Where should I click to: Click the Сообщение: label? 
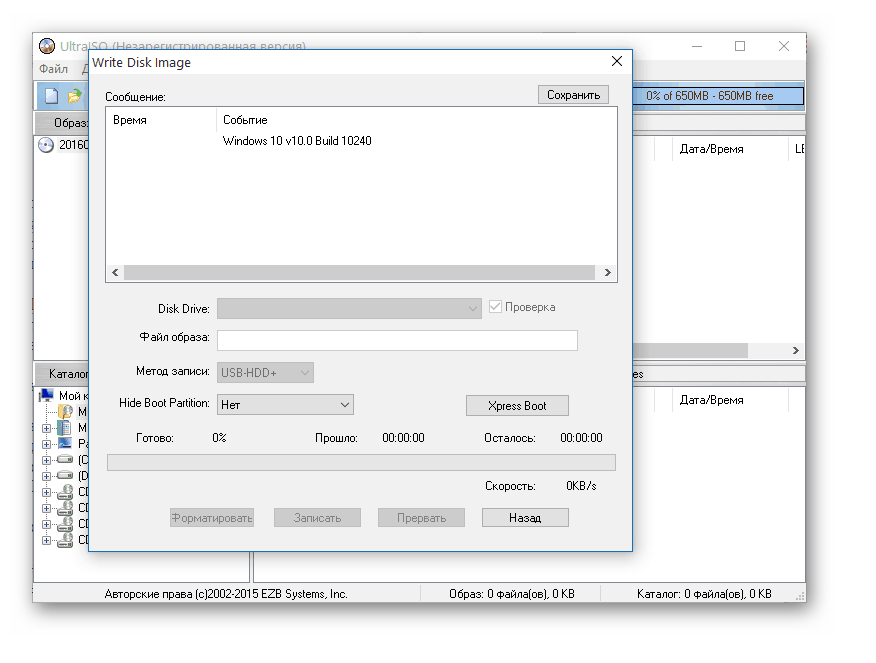[x=135, y=97]
